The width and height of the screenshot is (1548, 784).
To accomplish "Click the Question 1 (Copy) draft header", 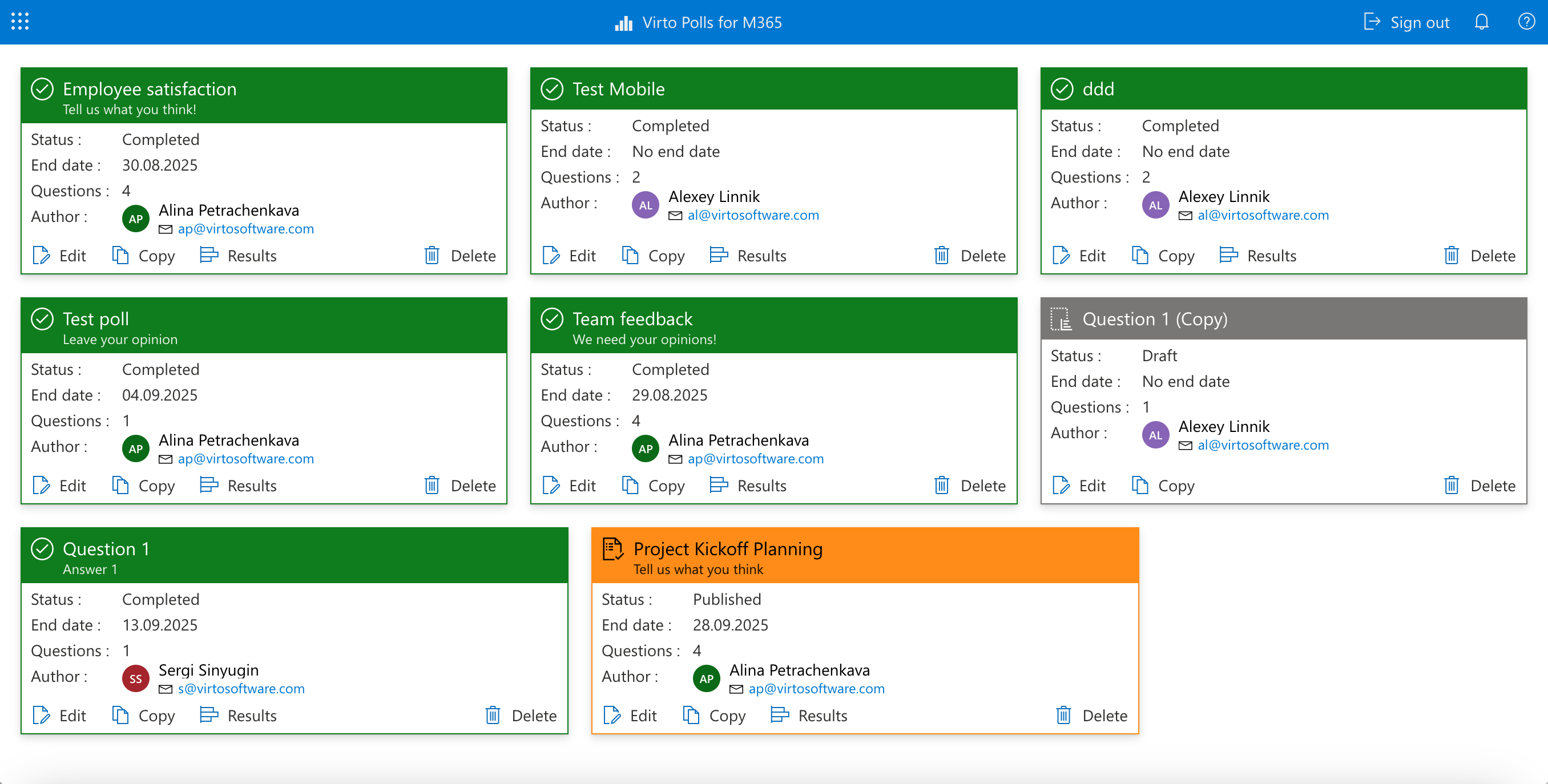I will (x=1283, y=318).
